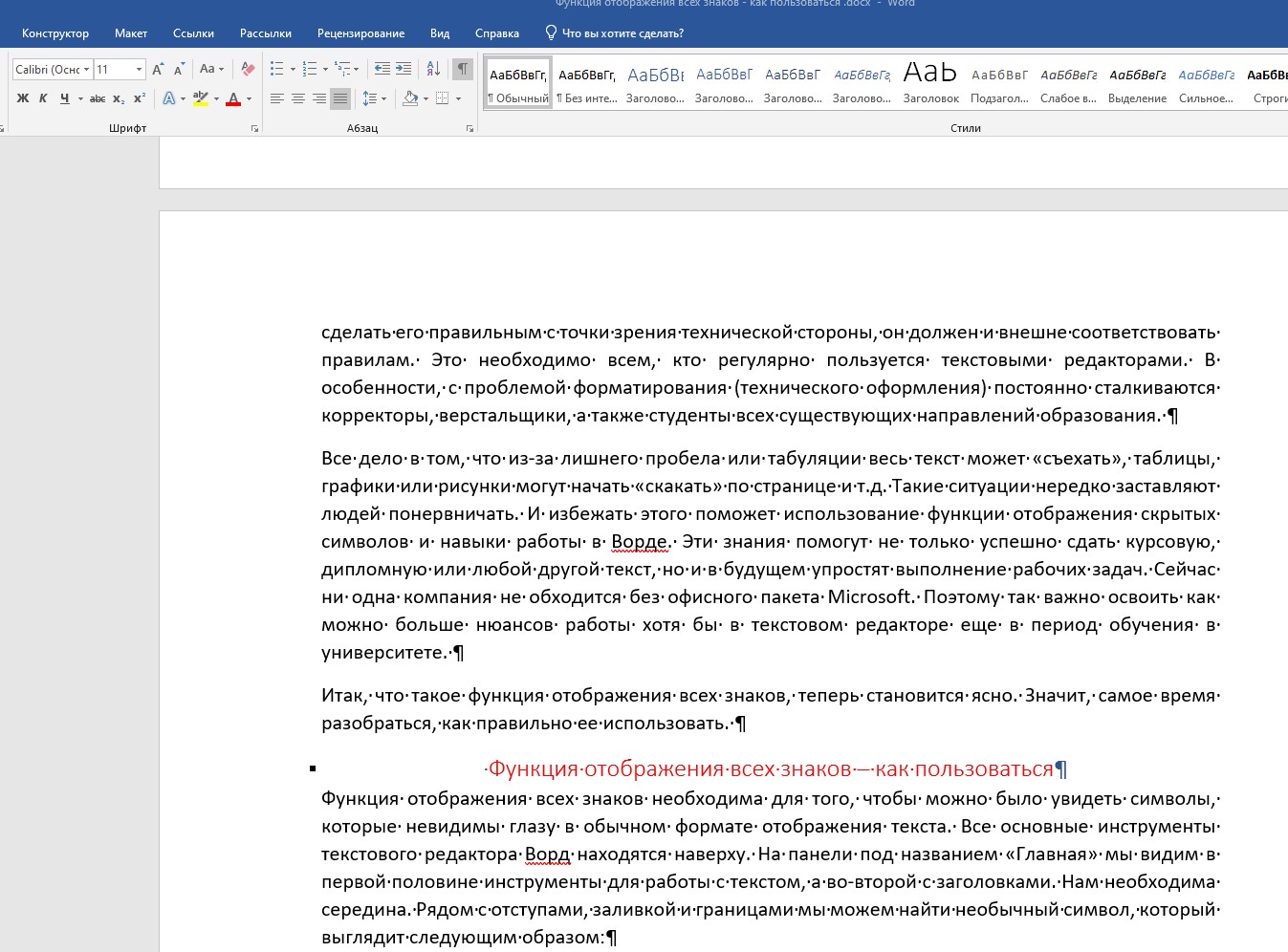
Task: Click the clear formatting eraser icon
Action: pyautogui.click(x=248, y=69)
